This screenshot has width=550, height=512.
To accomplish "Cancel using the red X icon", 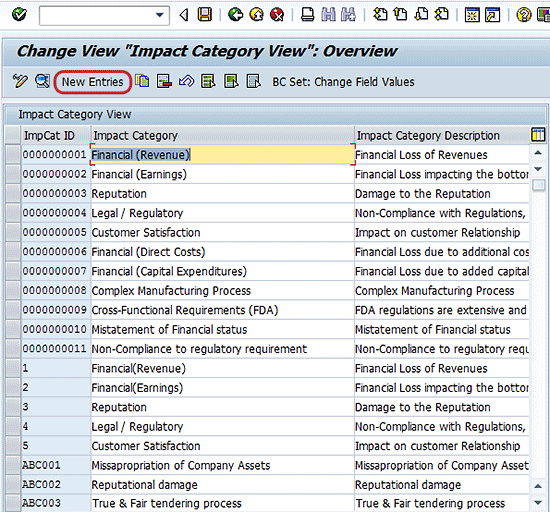I will [x=277, y=15].
